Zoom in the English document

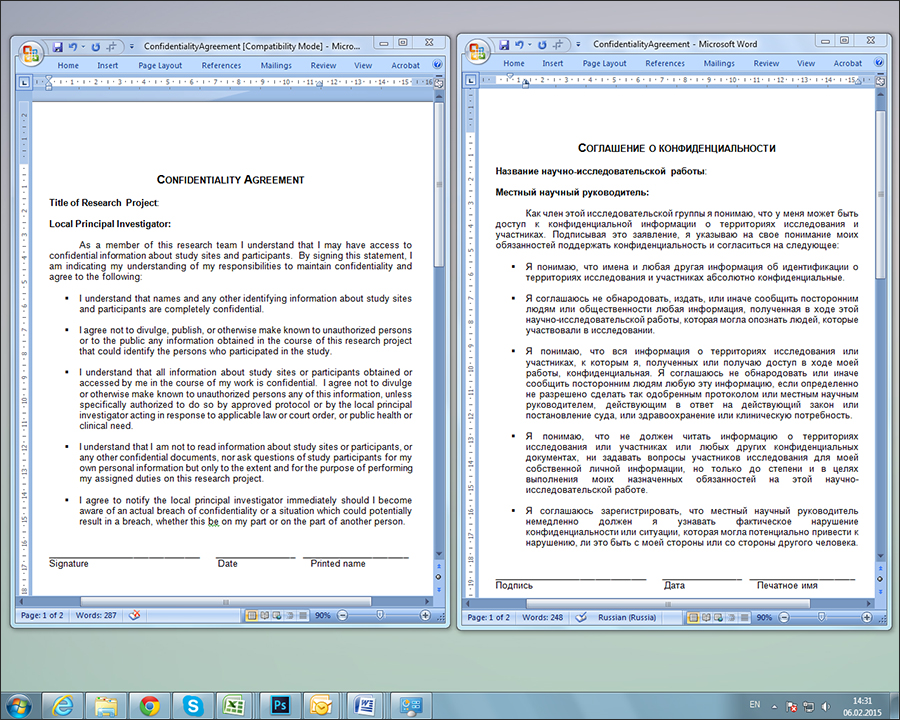pyautogui.click(x=425, y=616)
